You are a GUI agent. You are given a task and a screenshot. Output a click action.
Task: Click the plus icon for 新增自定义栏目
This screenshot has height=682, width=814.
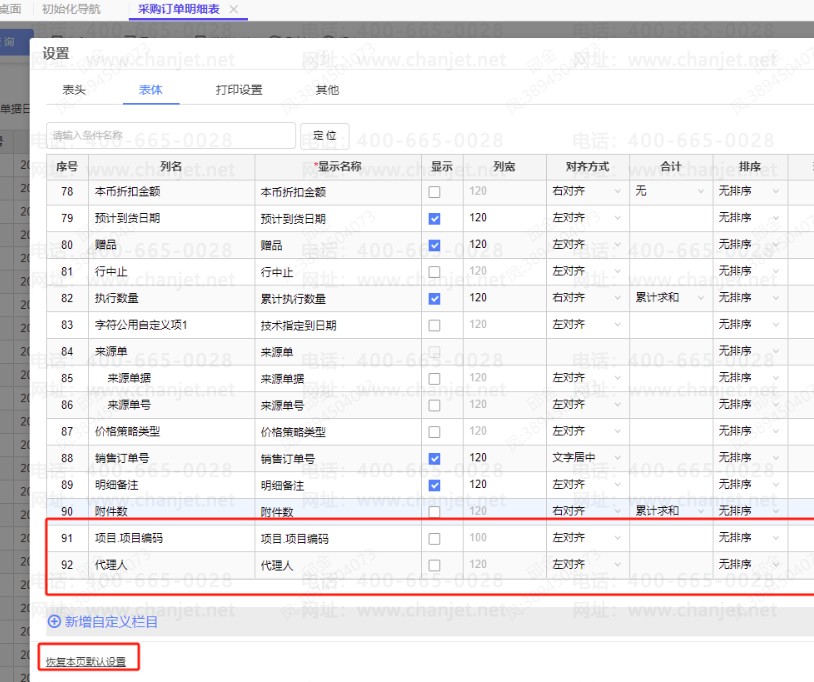54,621
